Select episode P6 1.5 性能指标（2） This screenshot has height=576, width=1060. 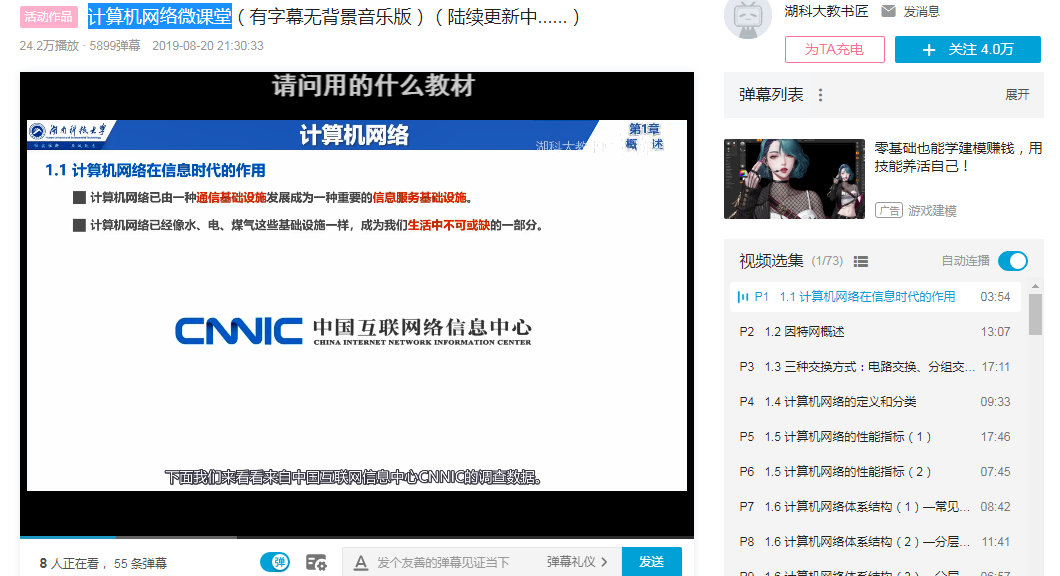(875, 473)
